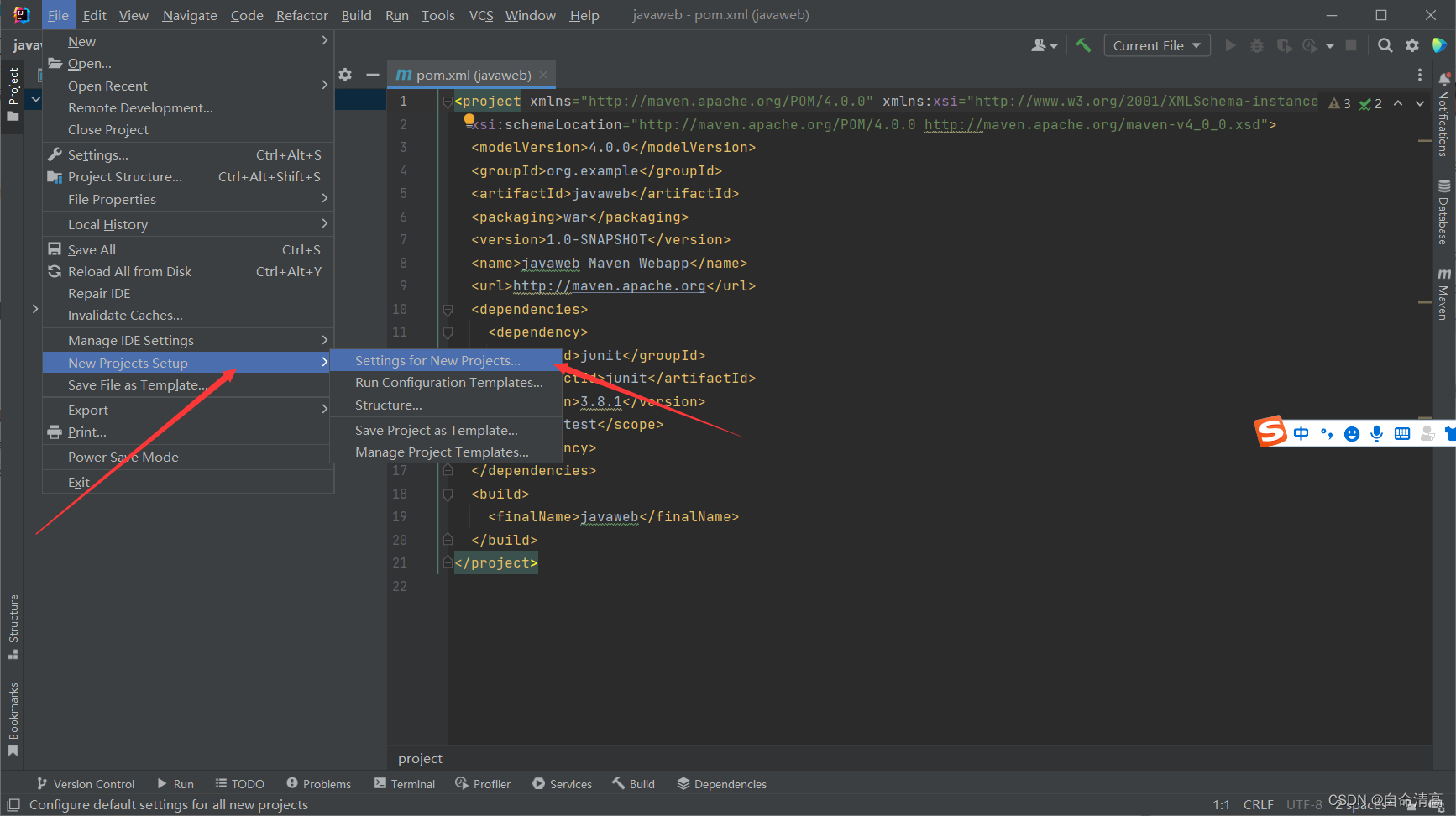Viewport: 1456px width, 816px height.
Task: Toggle Chinese input mode 中 indicator
Action: pyautogui.click(x=1301, y=433)
